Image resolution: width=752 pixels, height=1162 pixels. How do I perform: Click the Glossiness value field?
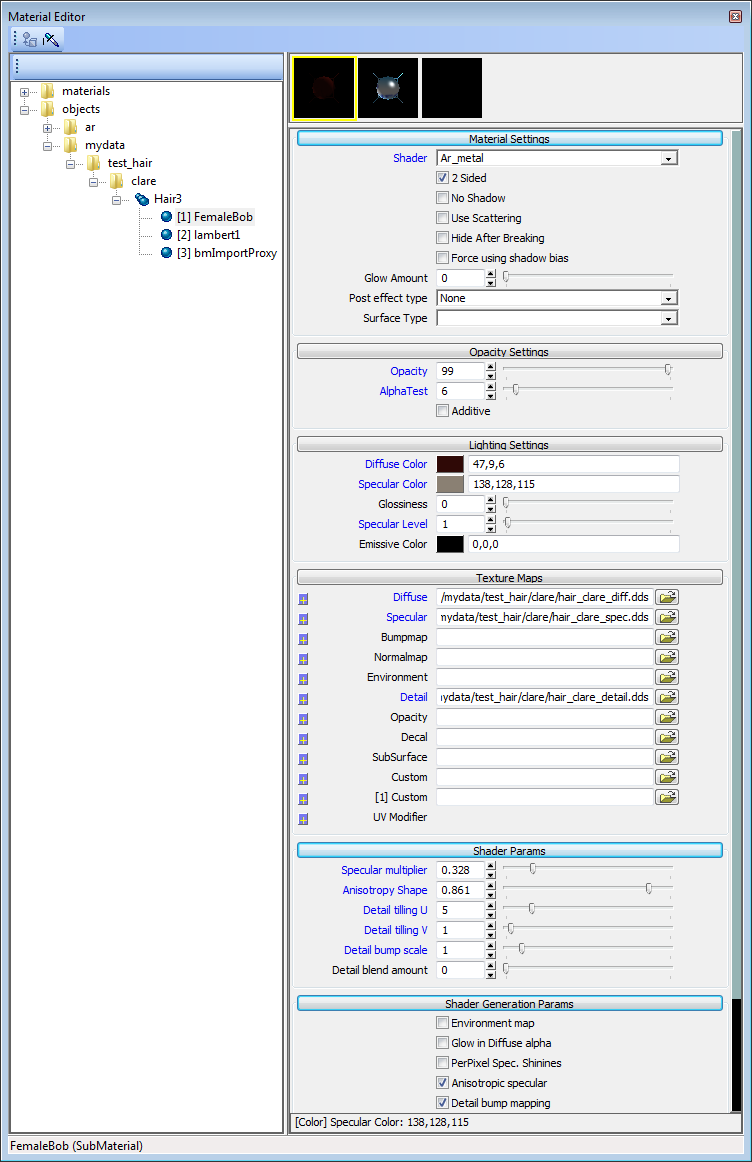click(460, 505)
